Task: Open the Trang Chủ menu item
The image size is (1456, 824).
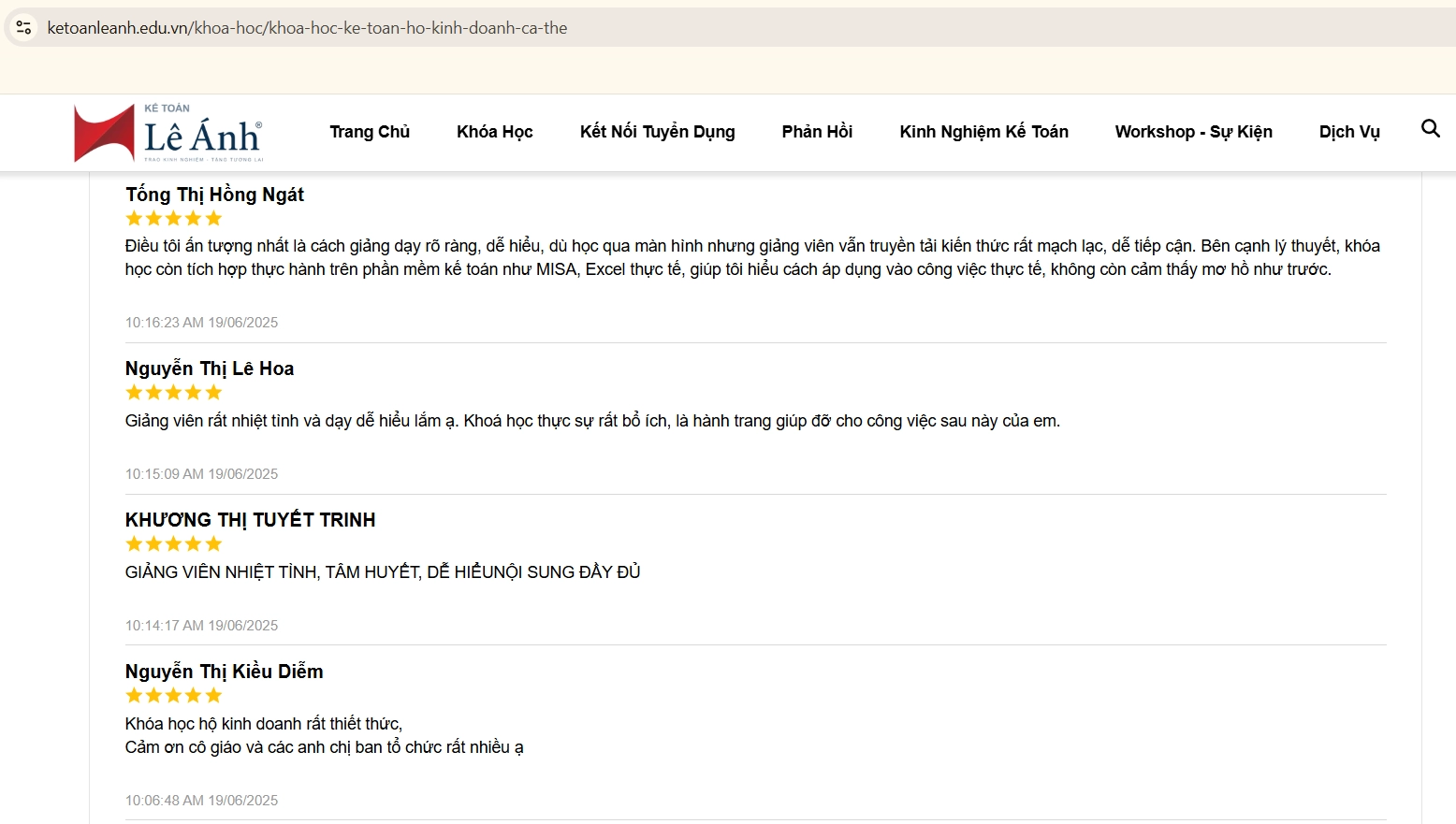Action: [x=370, y=132]
